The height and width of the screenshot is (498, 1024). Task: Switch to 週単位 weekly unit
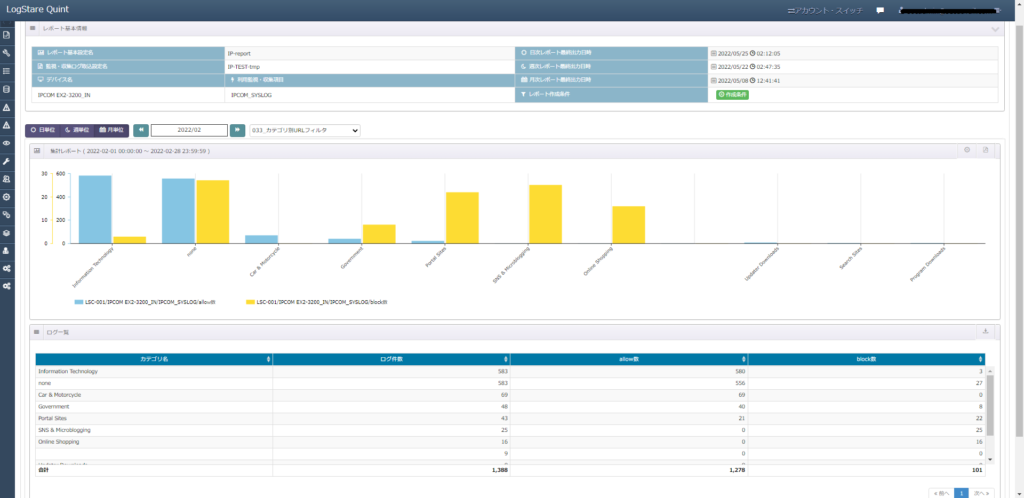pyautogui.click(x=77, y=131)
